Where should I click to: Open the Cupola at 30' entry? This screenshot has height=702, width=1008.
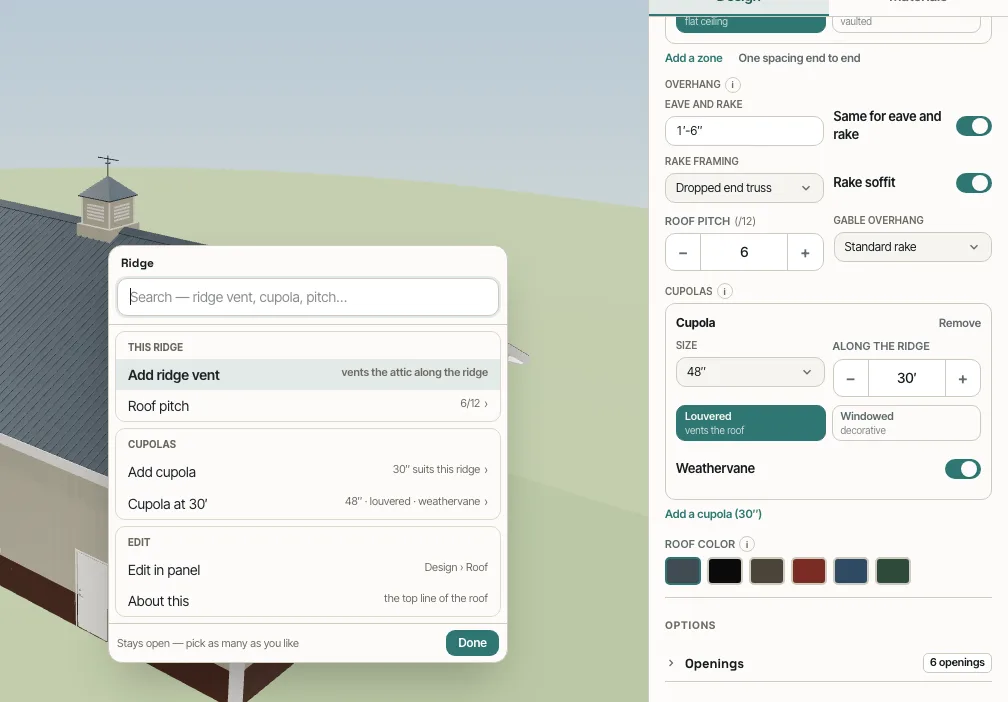pos(308,503)
